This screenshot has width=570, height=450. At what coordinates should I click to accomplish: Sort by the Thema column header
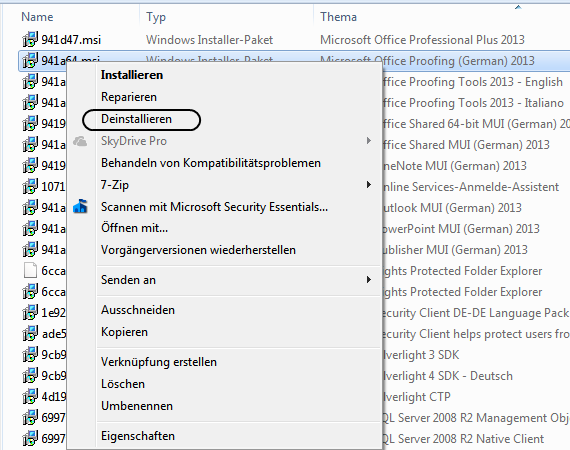point(338,17)
